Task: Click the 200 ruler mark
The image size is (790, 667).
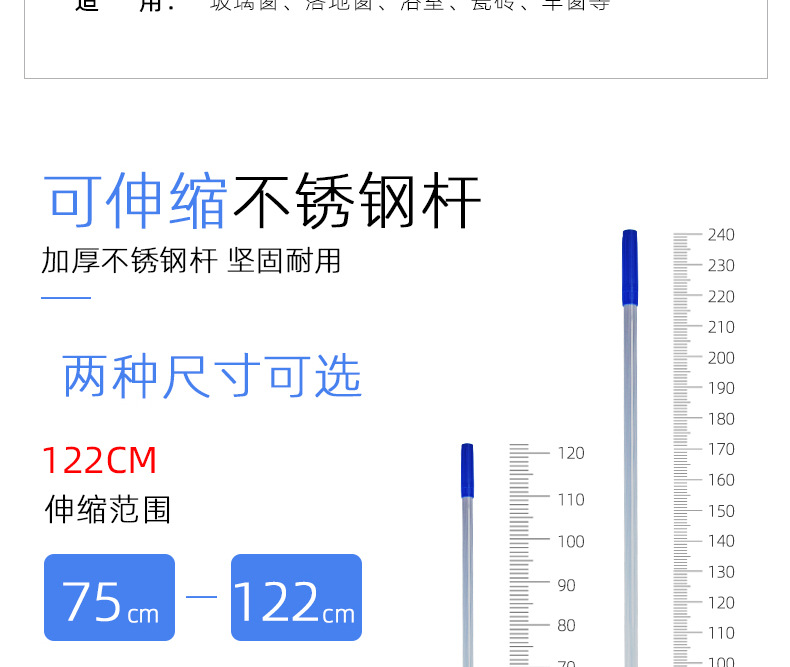Action: [x=721, y=358]
